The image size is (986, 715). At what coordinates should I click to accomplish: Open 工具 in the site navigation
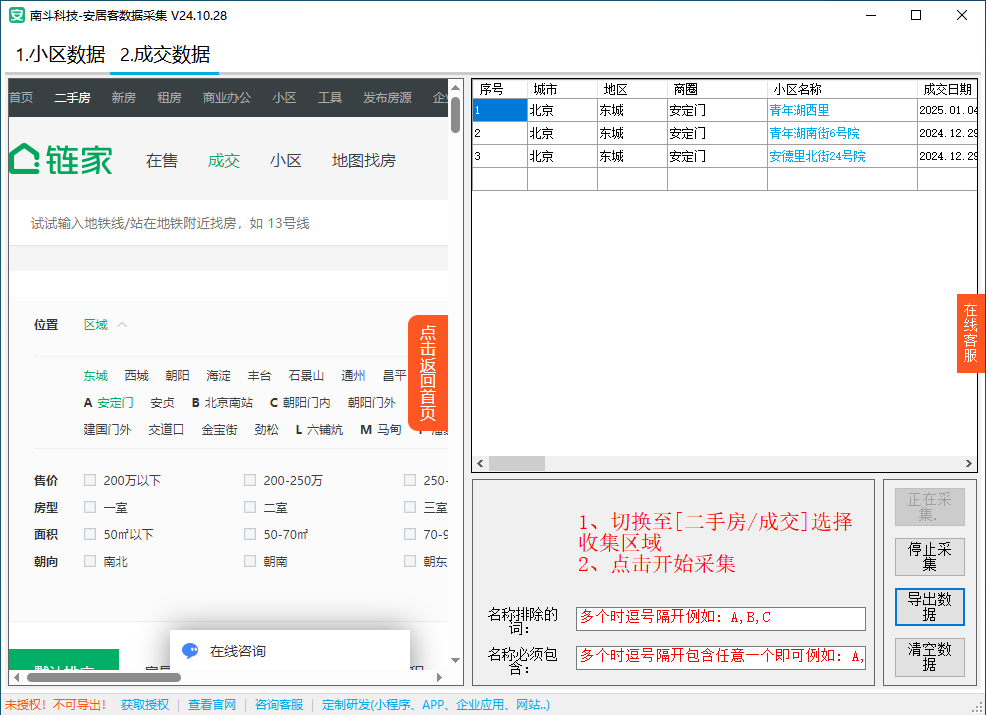point(330,97)
